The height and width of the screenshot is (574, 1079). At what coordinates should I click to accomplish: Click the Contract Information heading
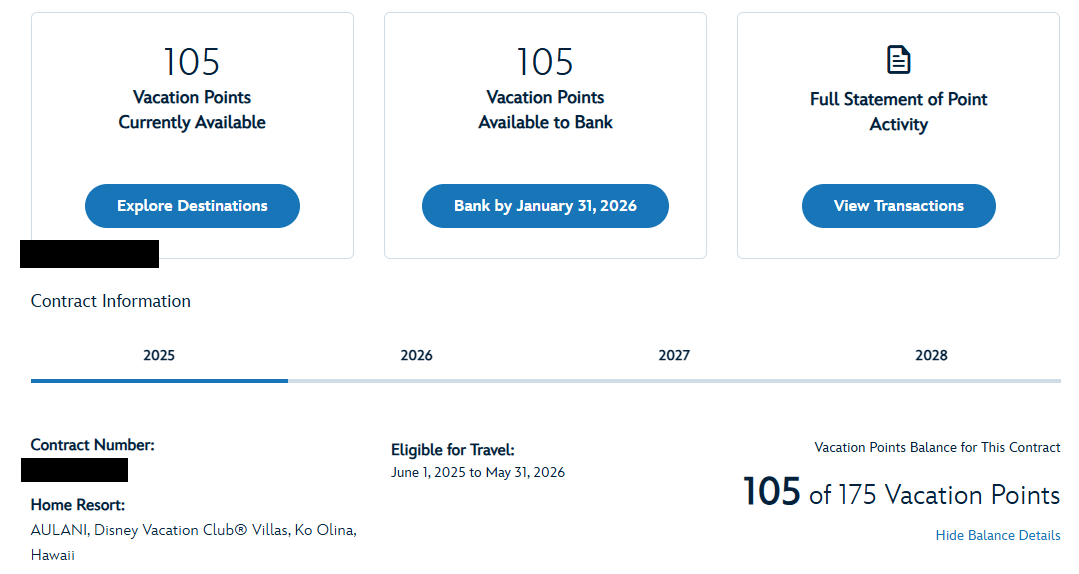point(111,301)
